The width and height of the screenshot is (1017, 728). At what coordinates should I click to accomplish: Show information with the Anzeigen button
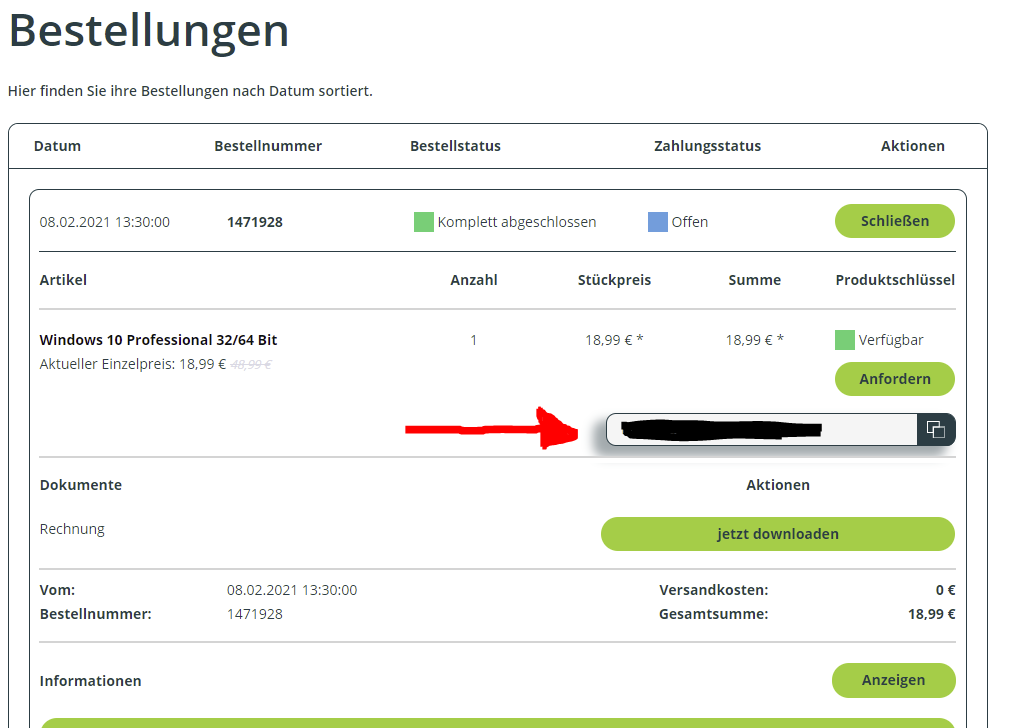893,680
